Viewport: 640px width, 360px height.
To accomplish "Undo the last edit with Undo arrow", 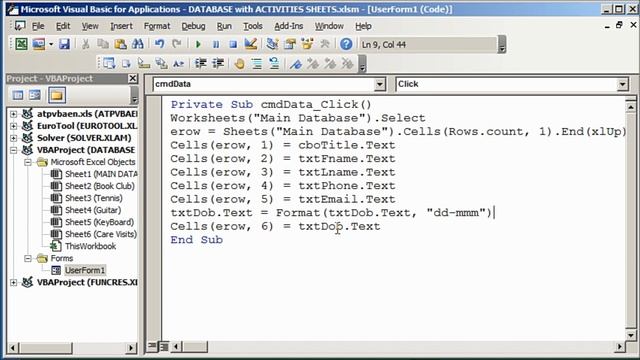I will (x=160, y=44).
